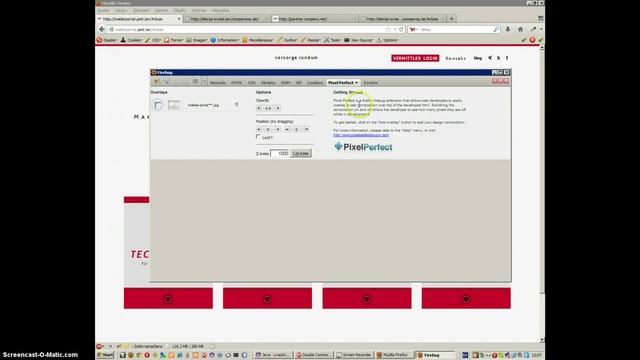The height and width of the screenshot is (360, 640).
Task: Open Resize menu in Web Developer toolbar
Action: tap(311, 40)
